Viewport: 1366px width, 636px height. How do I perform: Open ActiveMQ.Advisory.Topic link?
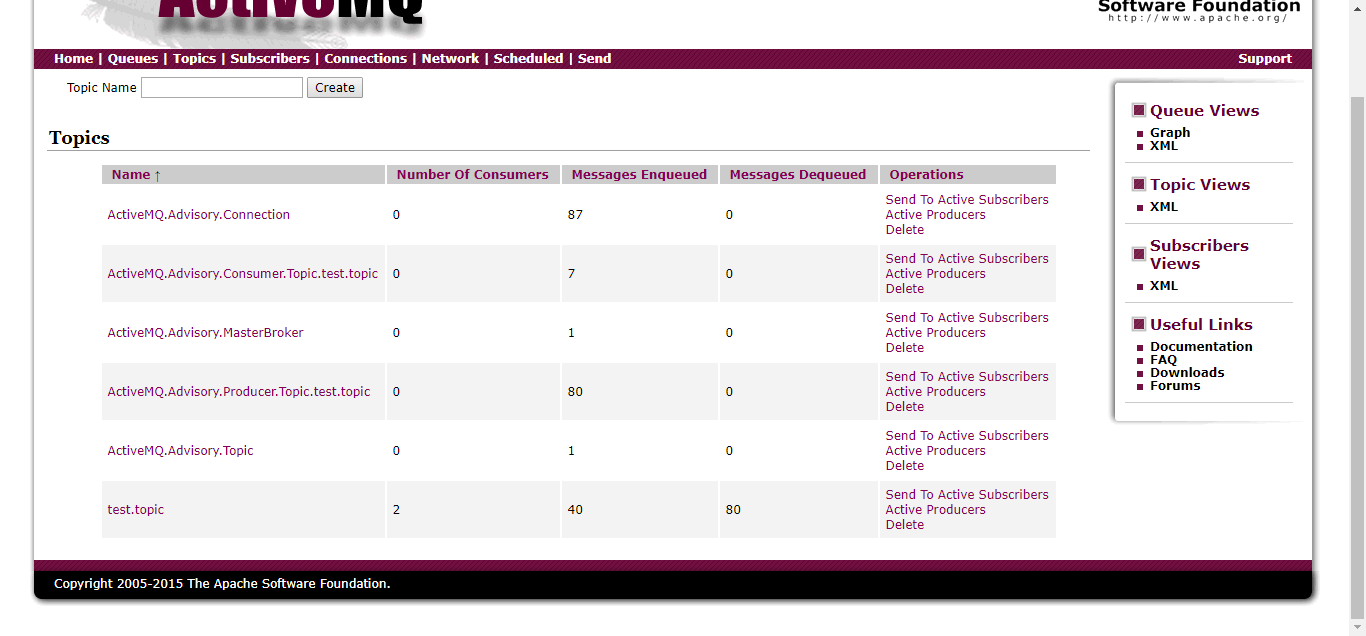click(x=181, y=451)
